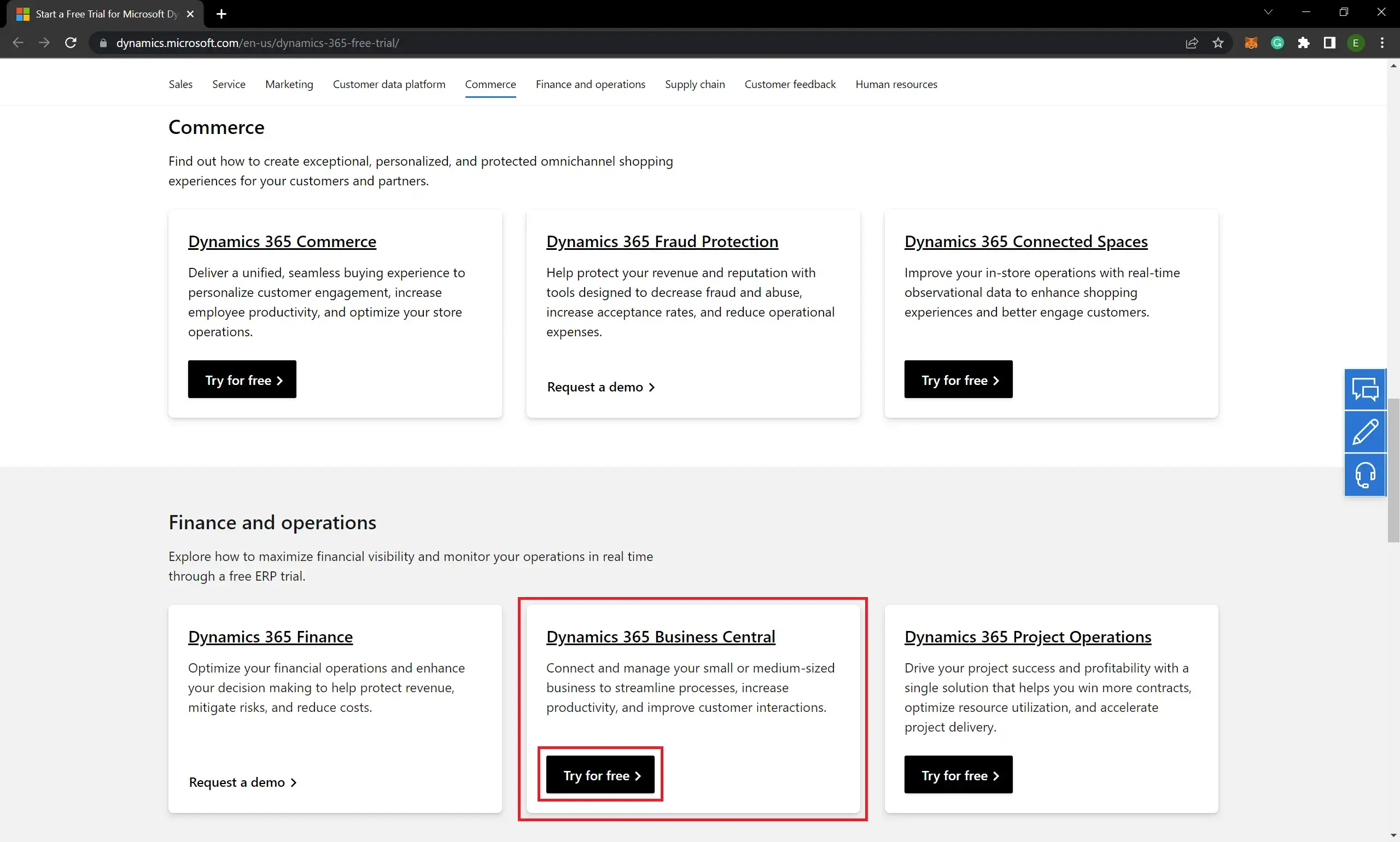Open the profile avatar E

coord(1356,43)
